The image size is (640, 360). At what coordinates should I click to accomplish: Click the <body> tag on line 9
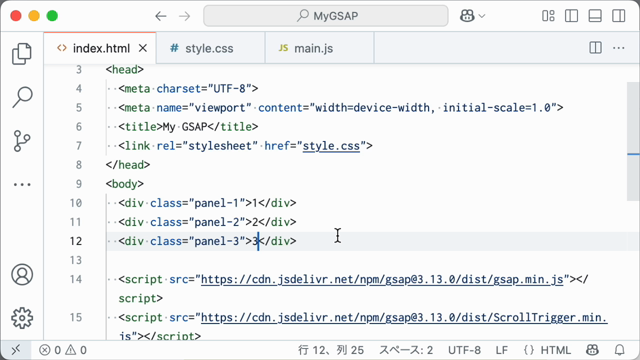(x=124, y=184)
